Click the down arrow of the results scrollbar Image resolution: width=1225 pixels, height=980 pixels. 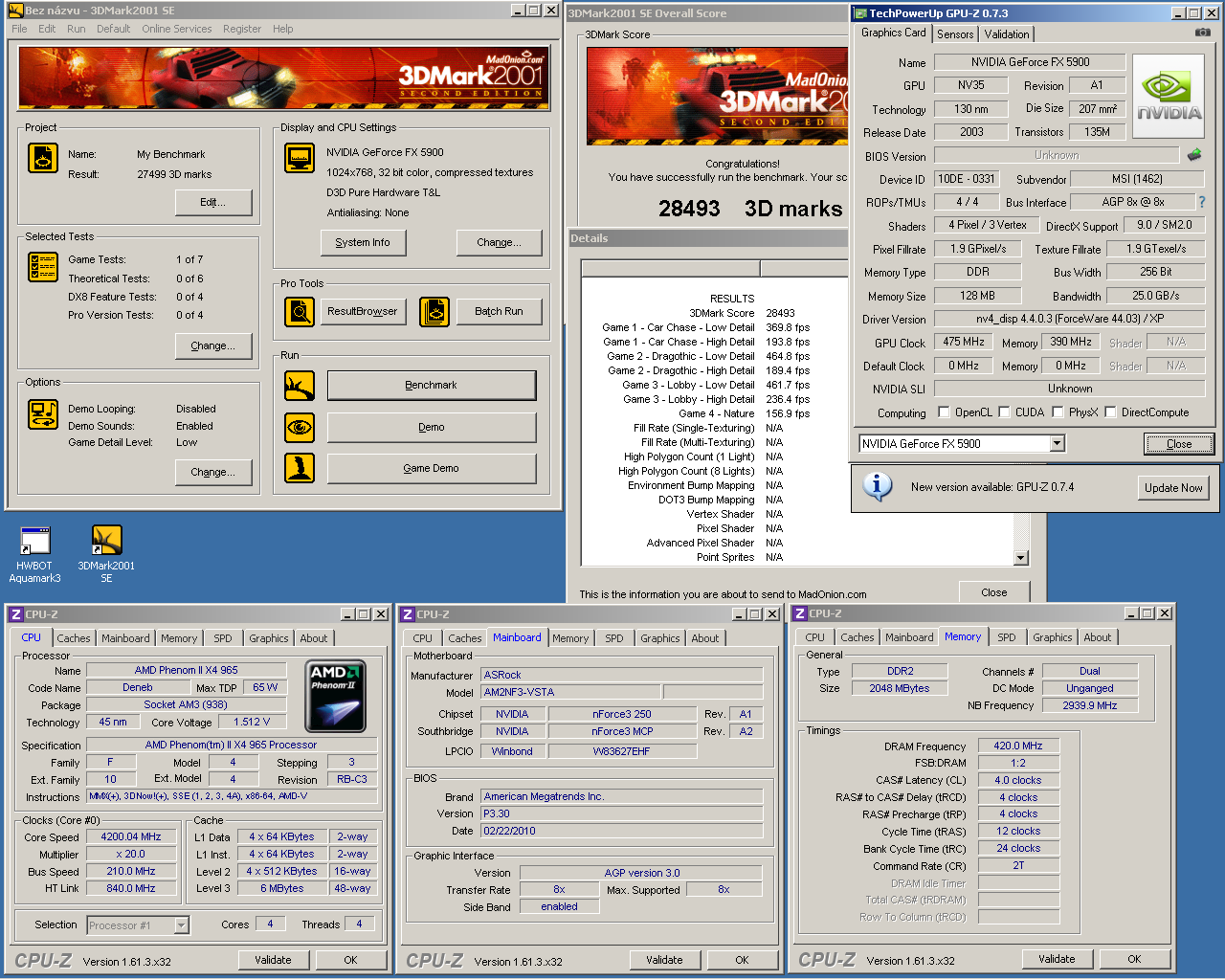pyautogui.click(x=1021, y=558)
